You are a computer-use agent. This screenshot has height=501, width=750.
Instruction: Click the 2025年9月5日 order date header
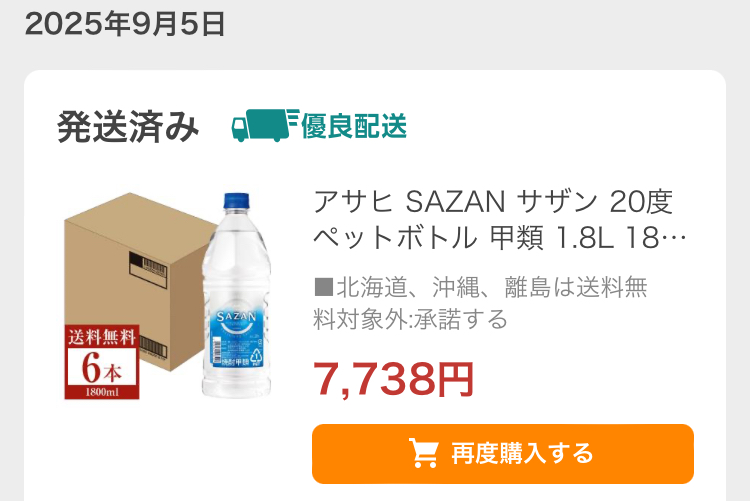coord(125,24)
